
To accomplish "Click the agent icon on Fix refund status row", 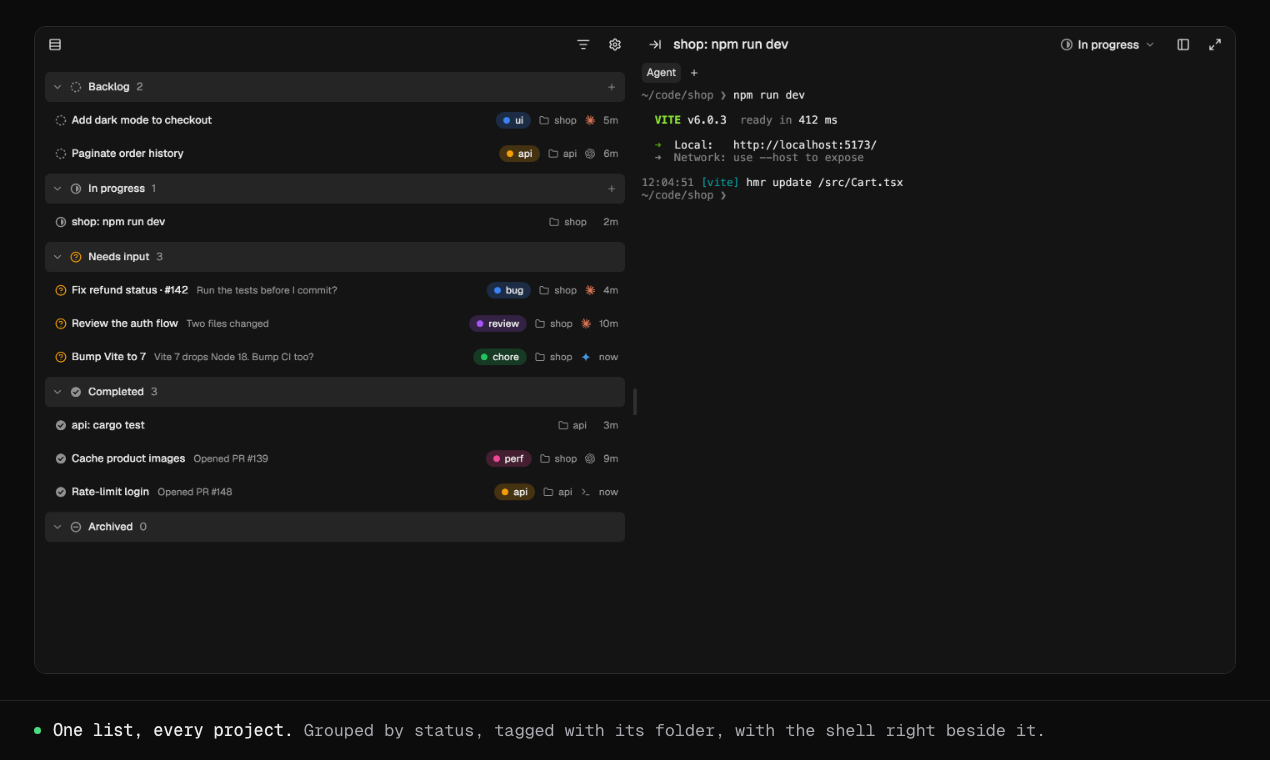I will pyautogui.click(x=590, y=290).
